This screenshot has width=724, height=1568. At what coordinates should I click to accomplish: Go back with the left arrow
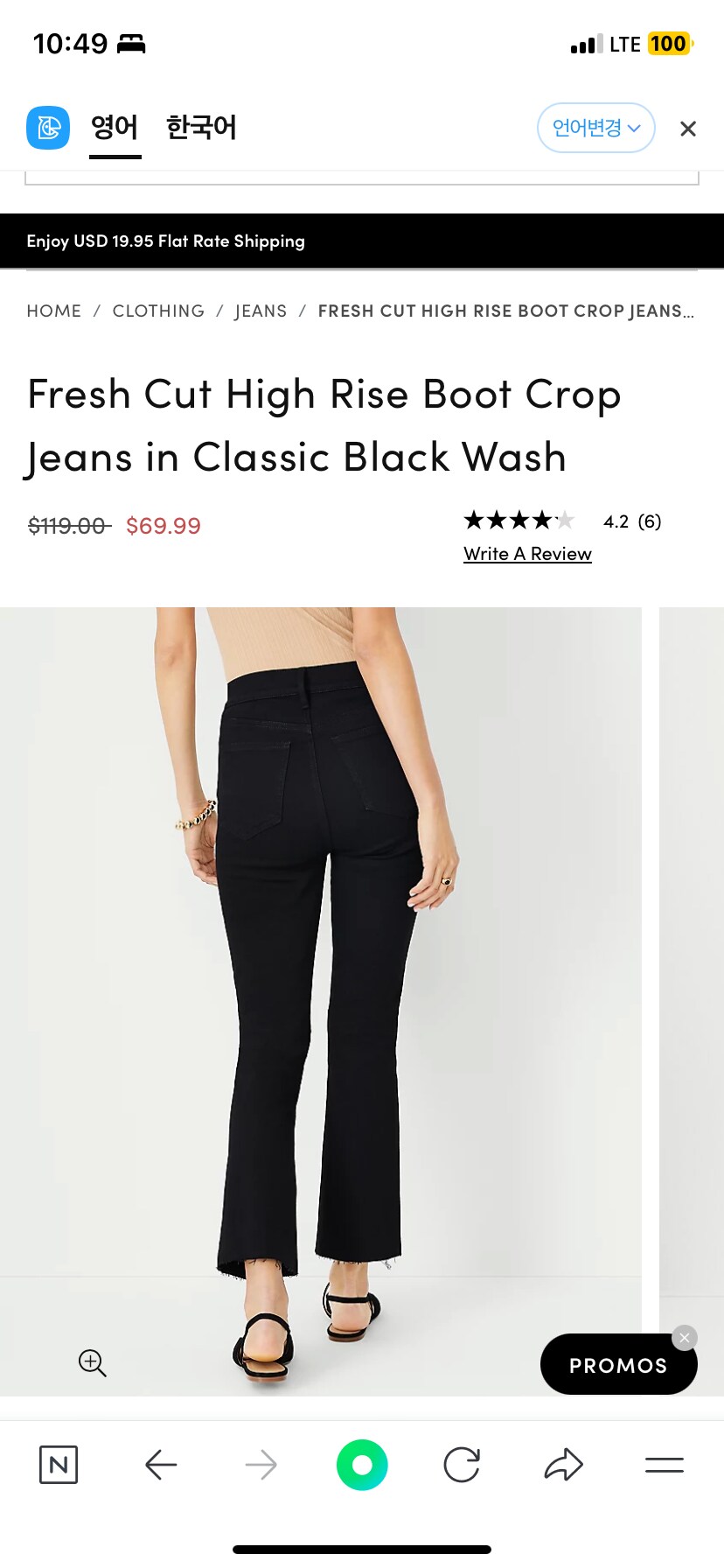tap(161, 1464)
